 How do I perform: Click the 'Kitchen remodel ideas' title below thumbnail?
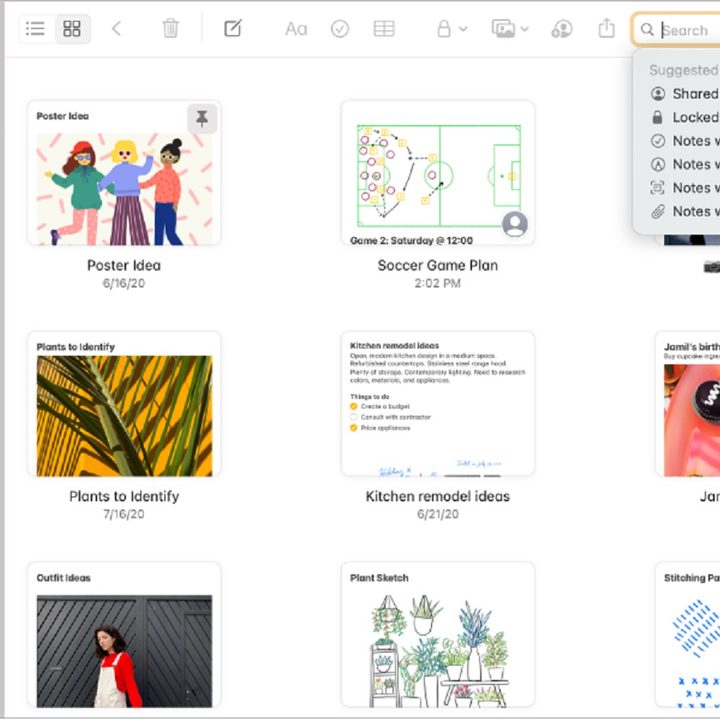tap(438, 496)
